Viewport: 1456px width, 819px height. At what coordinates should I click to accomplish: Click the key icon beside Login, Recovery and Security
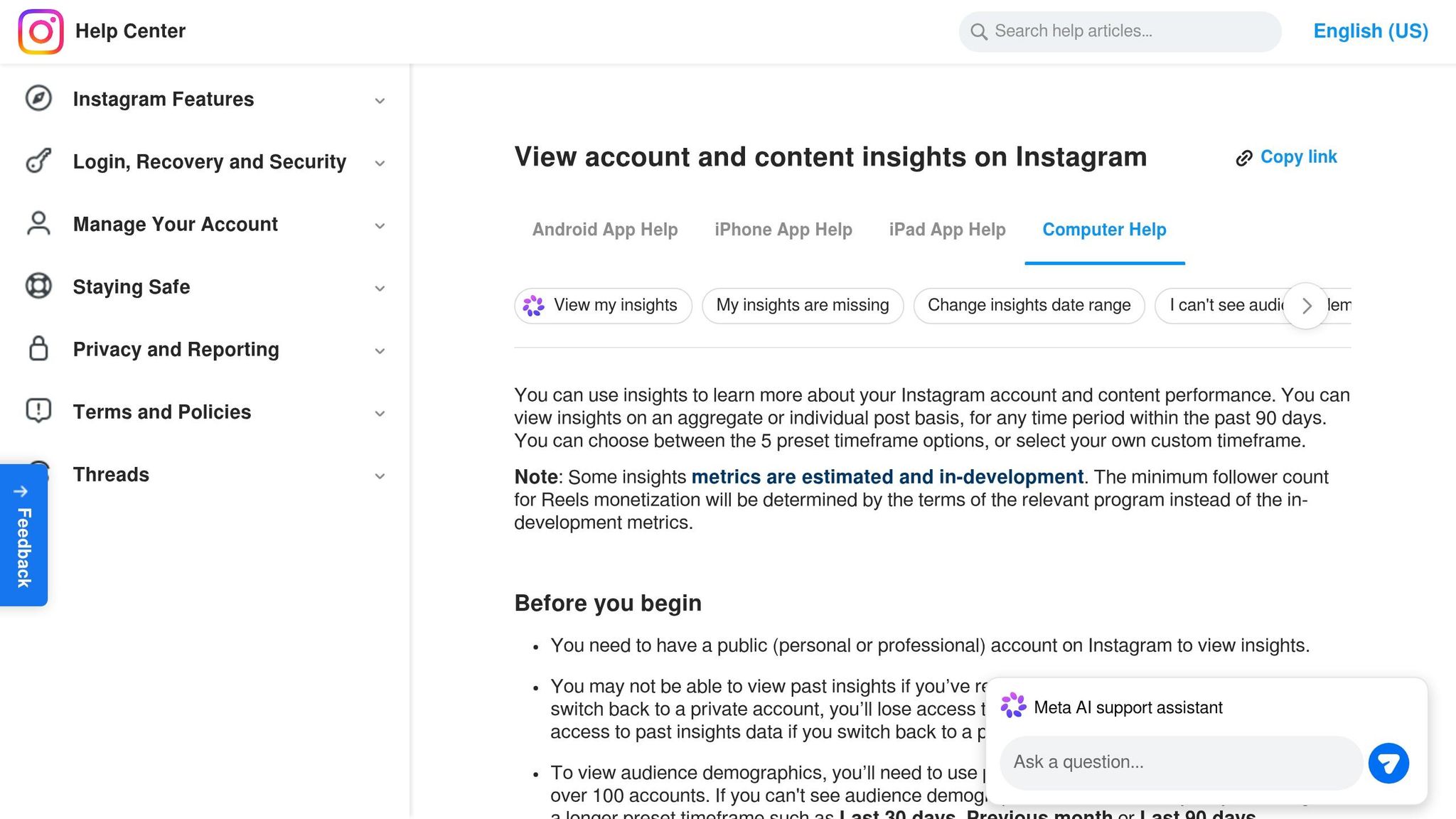38,161
